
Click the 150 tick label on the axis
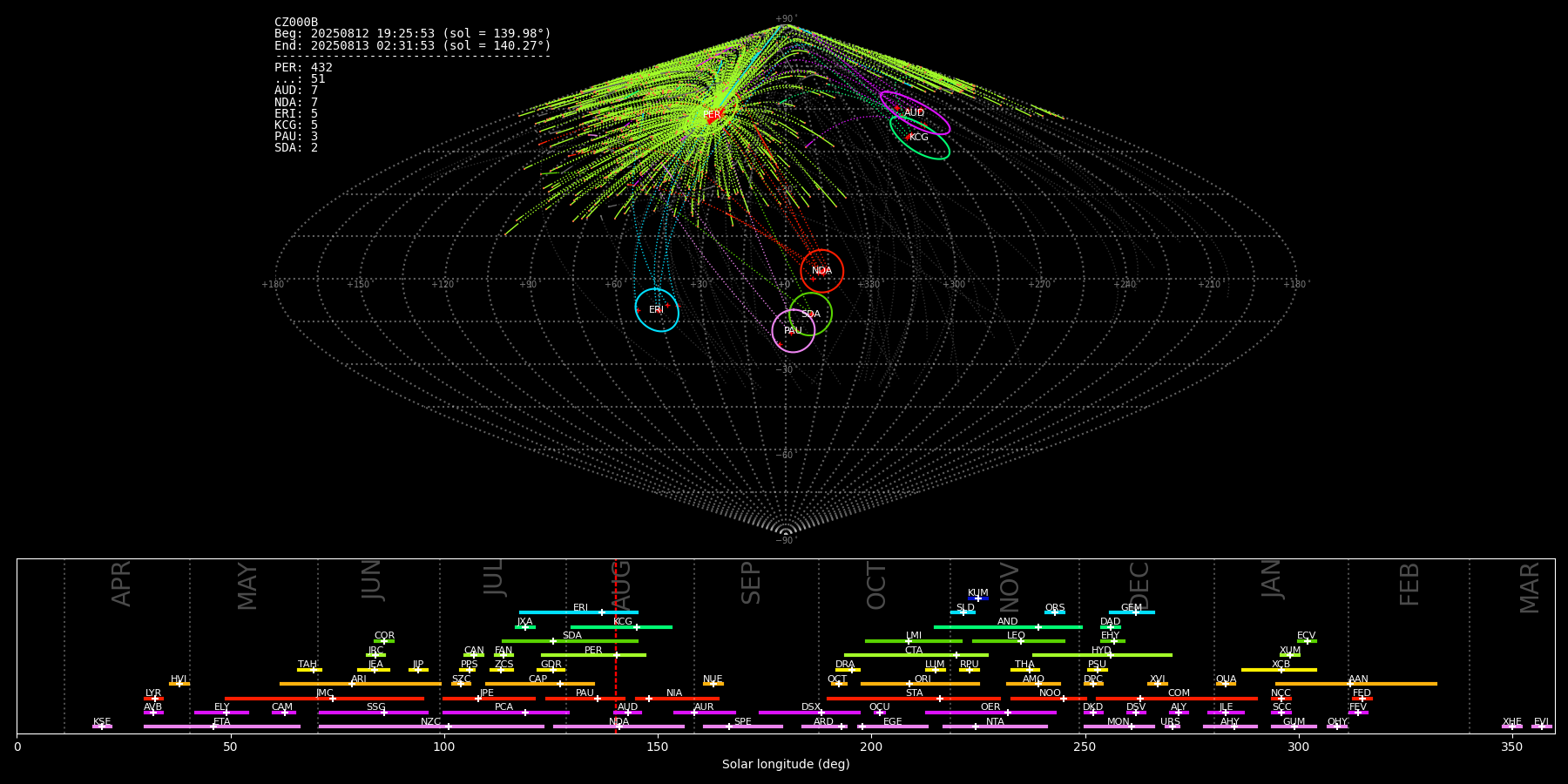click(x=657, y=747)
